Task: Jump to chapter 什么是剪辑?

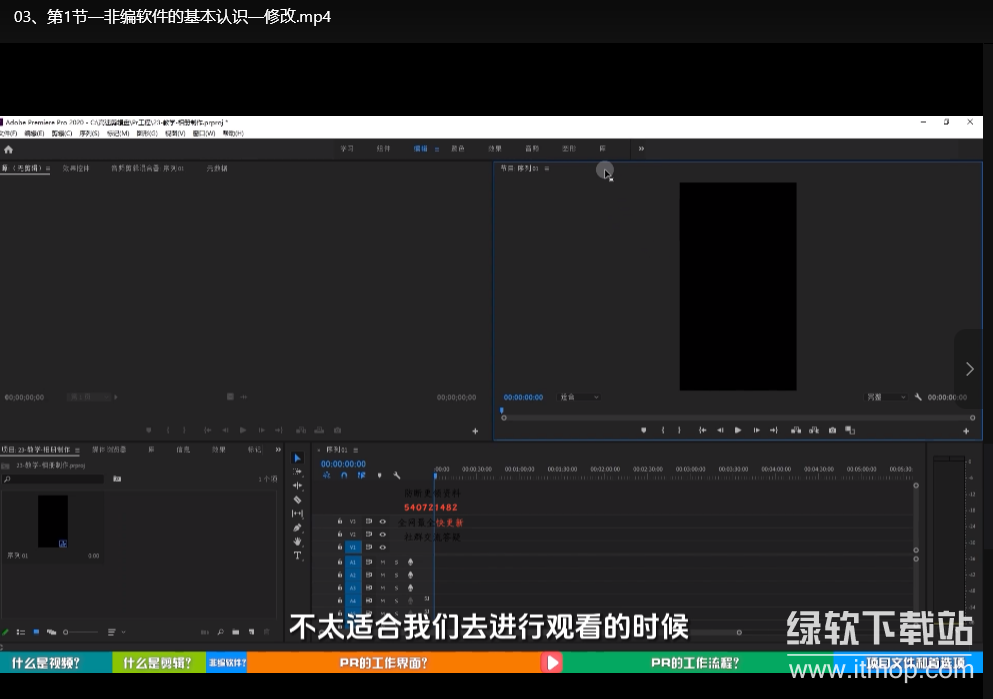Action: click(x=158, y=663)
